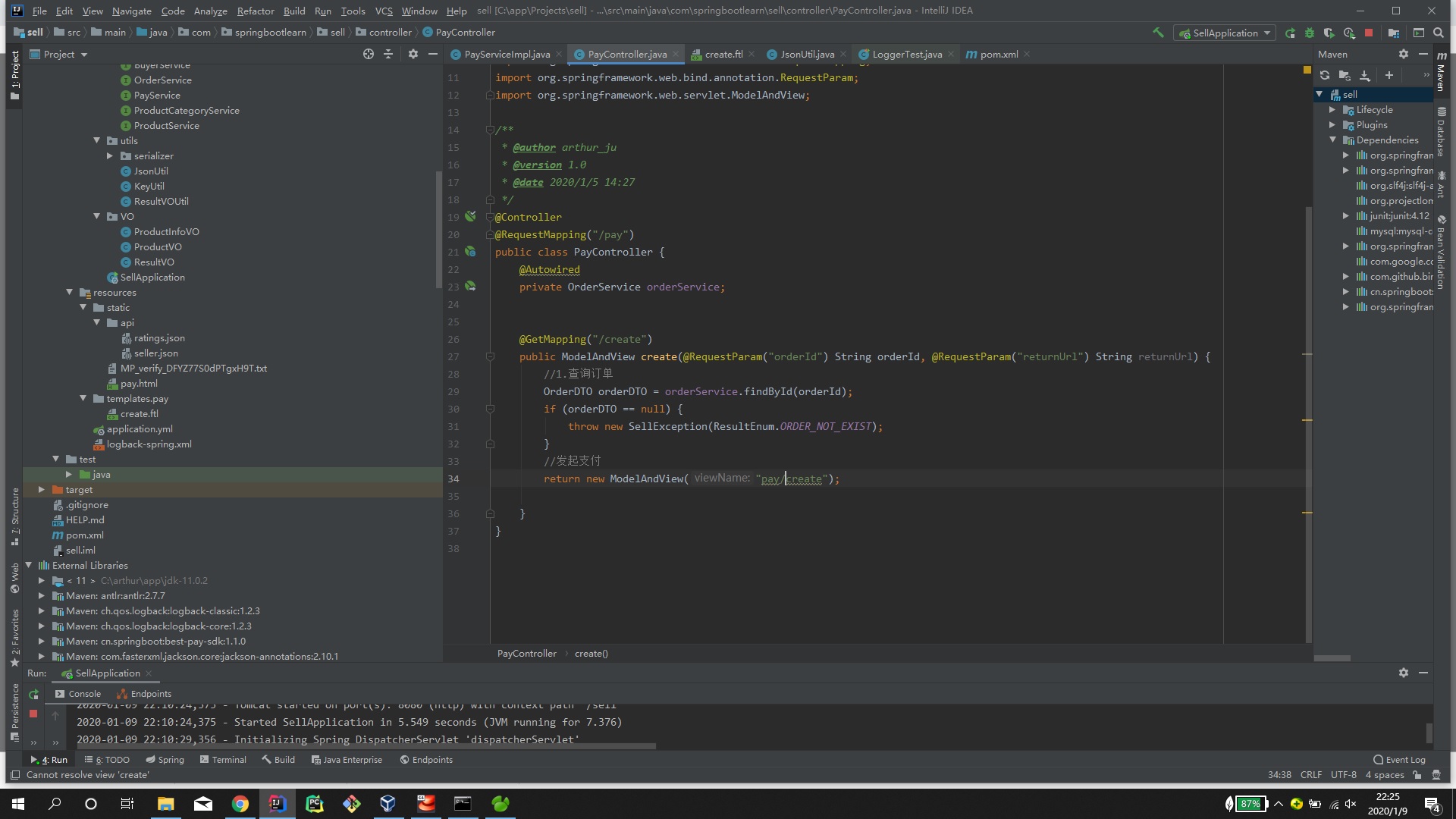Collapse Maven Dependencies node
The image size is (1456, 819).
point(1332,140)
